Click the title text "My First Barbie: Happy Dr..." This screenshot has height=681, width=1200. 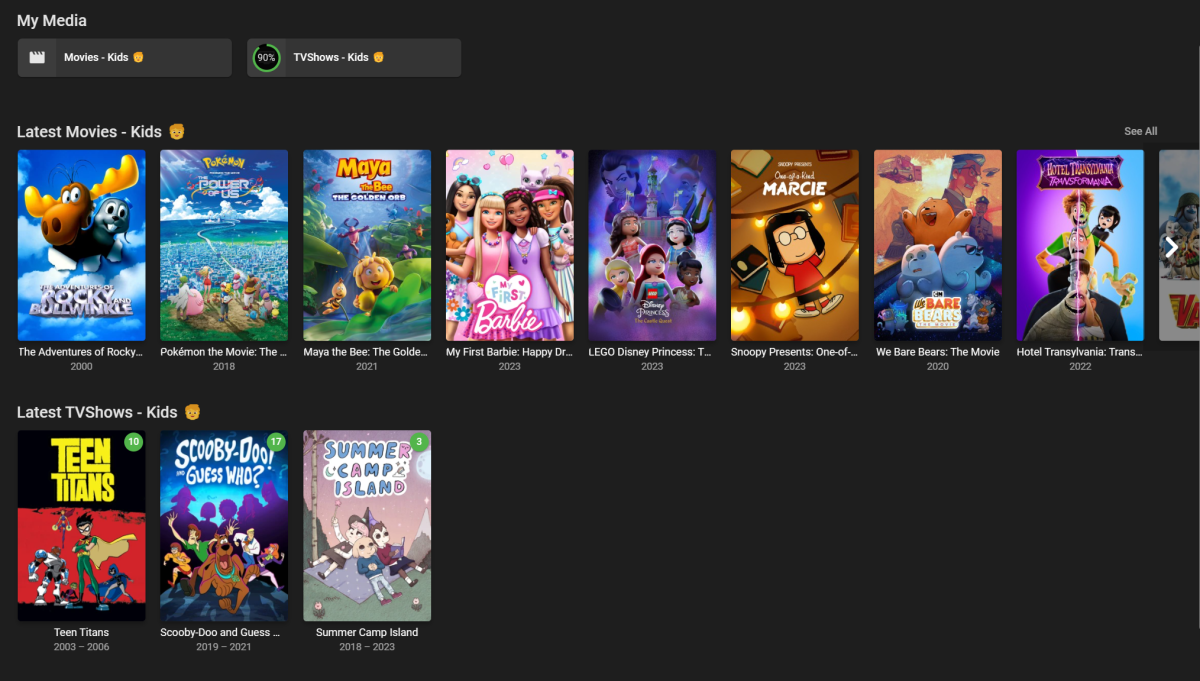click(x=510, y=352)
